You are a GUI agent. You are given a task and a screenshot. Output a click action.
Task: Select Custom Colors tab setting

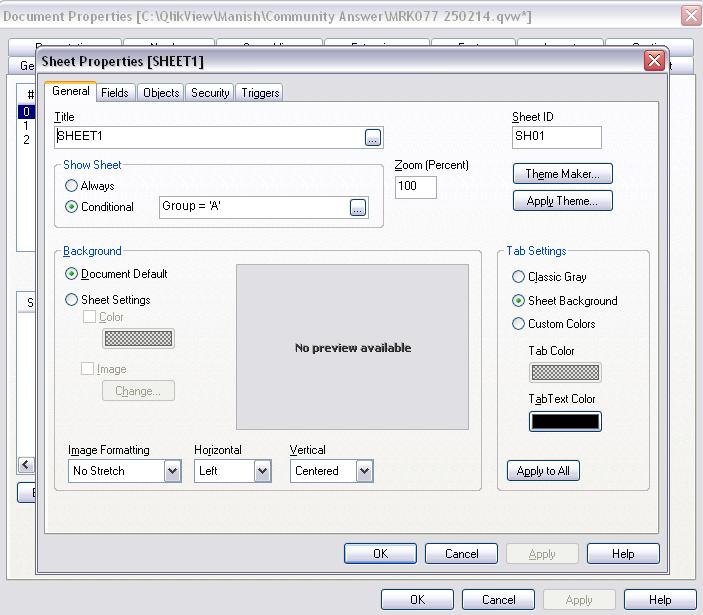point(554,324)
